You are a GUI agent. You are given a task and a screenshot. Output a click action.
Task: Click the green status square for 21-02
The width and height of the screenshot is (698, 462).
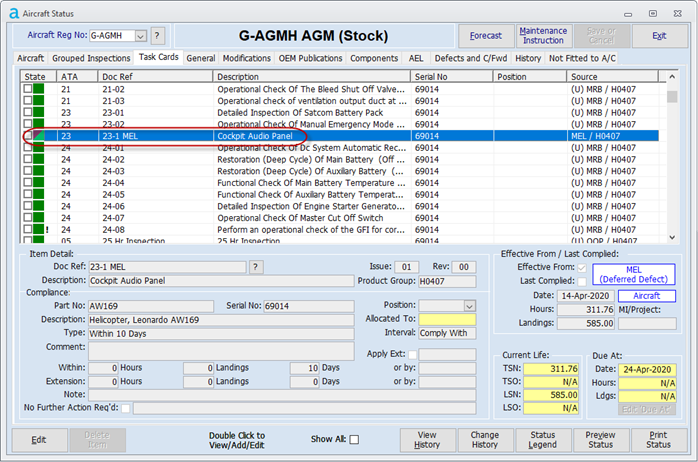39,89
